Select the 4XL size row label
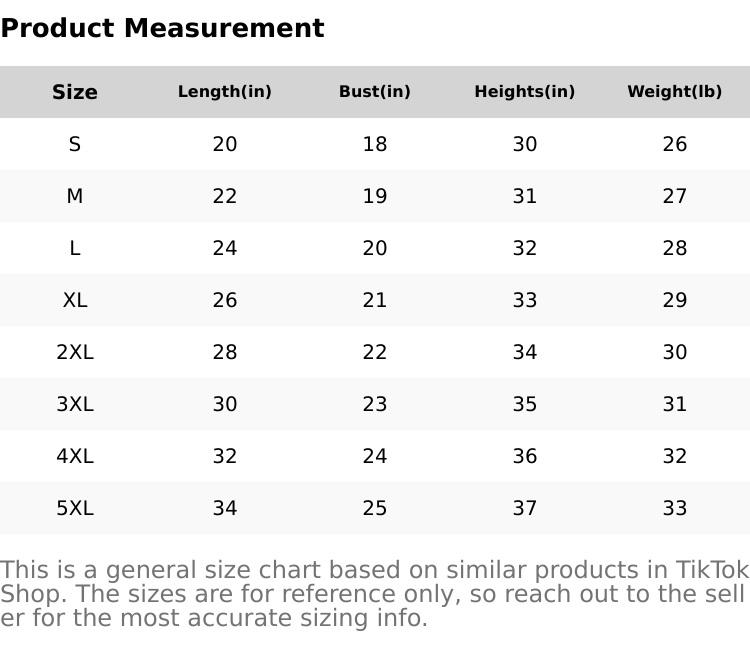The image size is (750, 654). coord(75,456)
